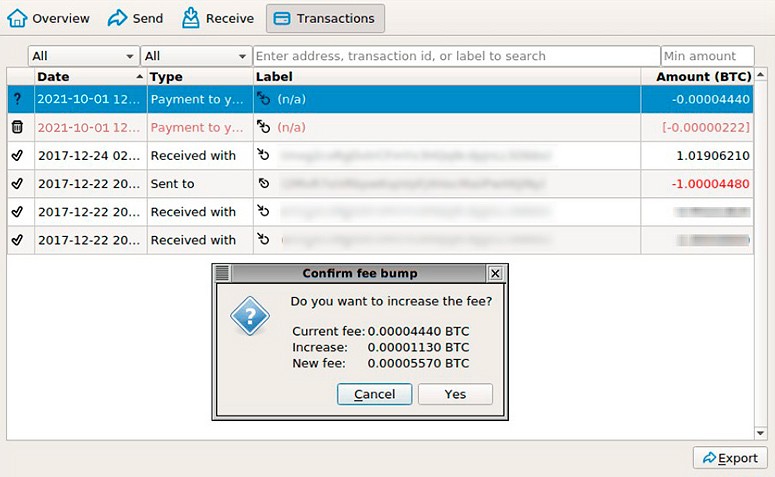
Task: Click the Current fee 0.00004440 BTC value
Action: pos(418,331)
